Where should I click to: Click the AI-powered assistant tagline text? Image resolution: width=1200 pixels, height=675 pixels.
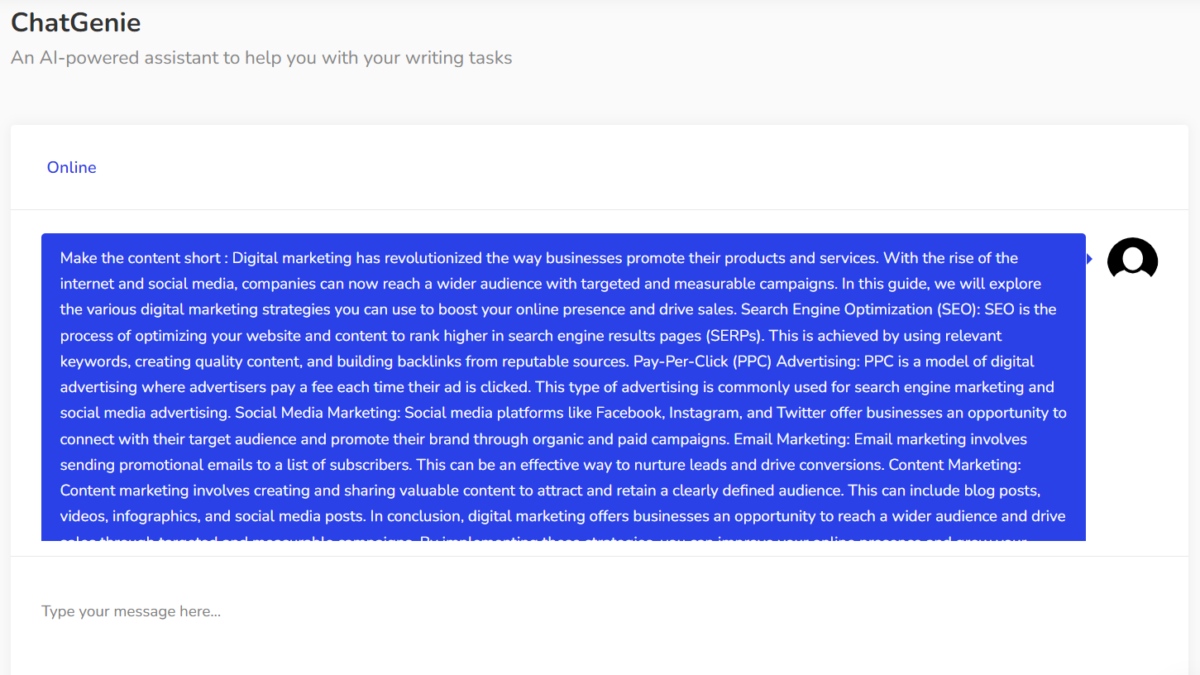[x=261, y=57]
